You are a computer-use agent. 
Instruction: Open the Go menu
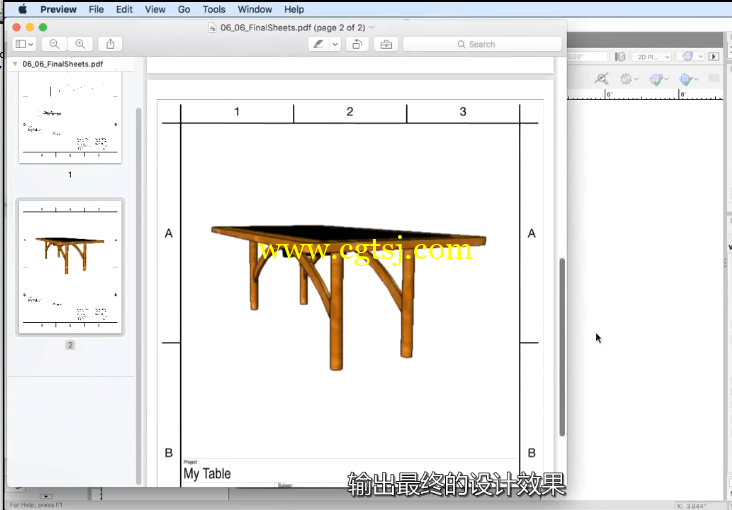pos(184,9)
